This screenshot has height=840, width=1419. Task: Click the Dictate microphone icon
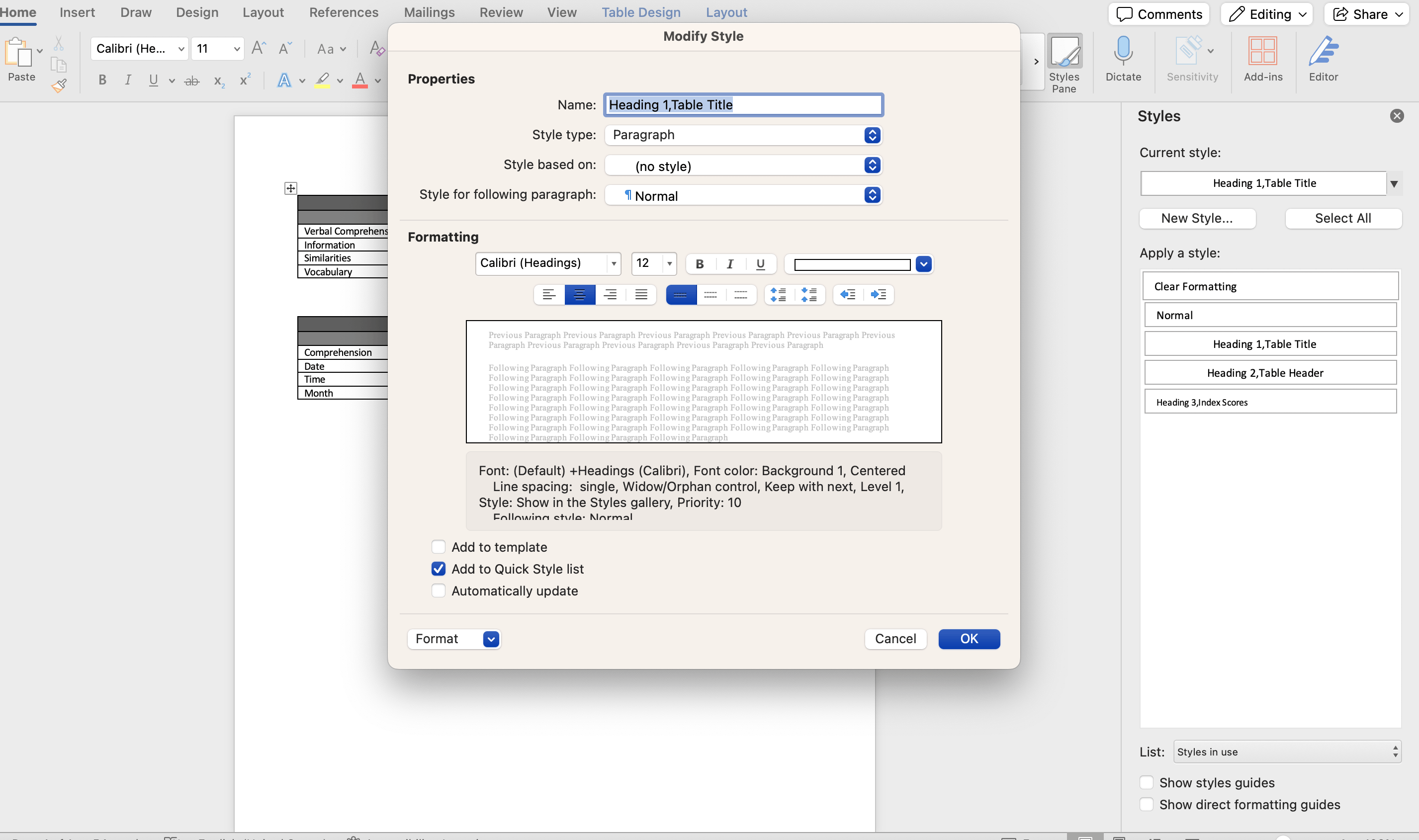1123,50
